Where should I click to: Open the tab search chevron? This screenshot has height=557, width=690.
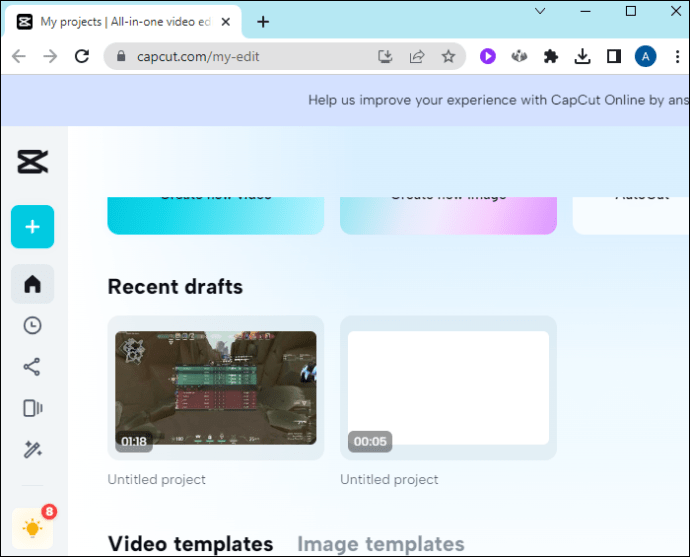click(x=540, y=11)
